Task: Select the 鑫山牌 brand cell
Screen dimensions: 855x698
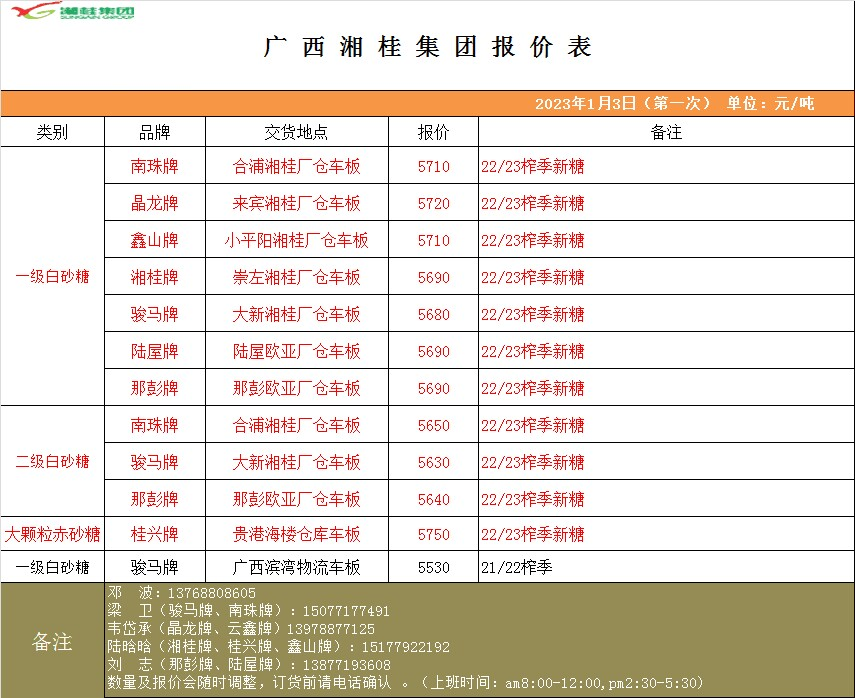Action: click(154, 240)
